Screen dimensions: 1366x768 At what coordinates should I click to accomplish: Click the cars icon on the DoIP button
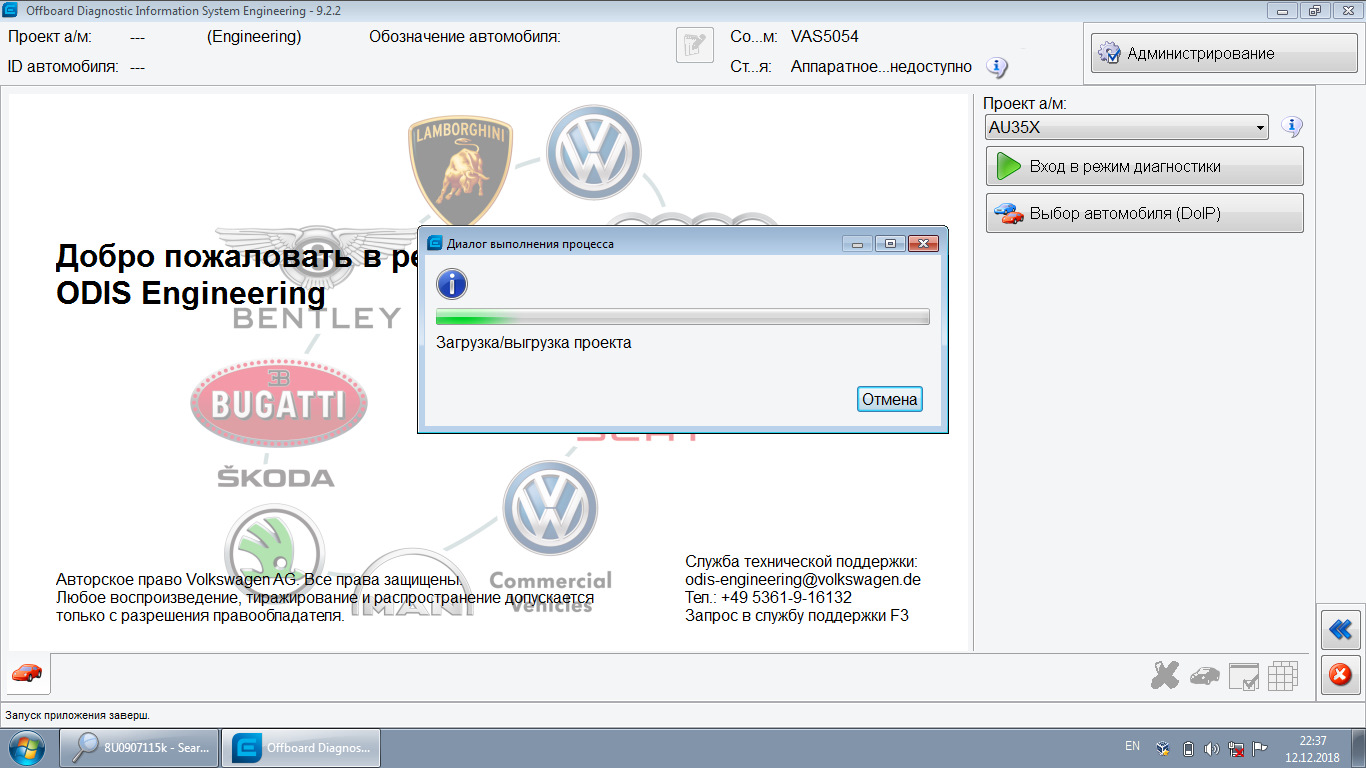1008,213
